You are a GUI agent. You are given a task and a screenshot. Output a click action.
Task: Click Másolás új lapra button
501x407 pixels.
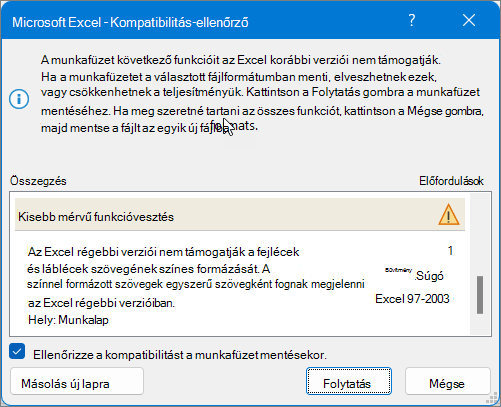tap(77, 381)
